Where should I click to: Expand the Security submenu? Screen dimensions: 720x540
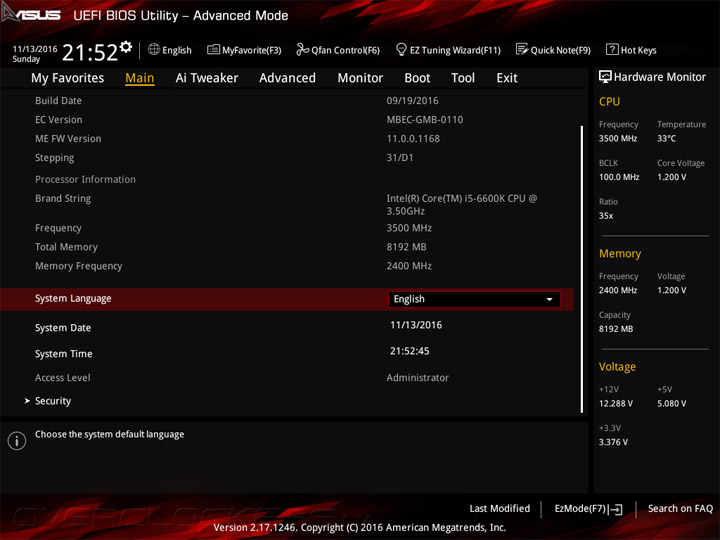click(53, 401)
